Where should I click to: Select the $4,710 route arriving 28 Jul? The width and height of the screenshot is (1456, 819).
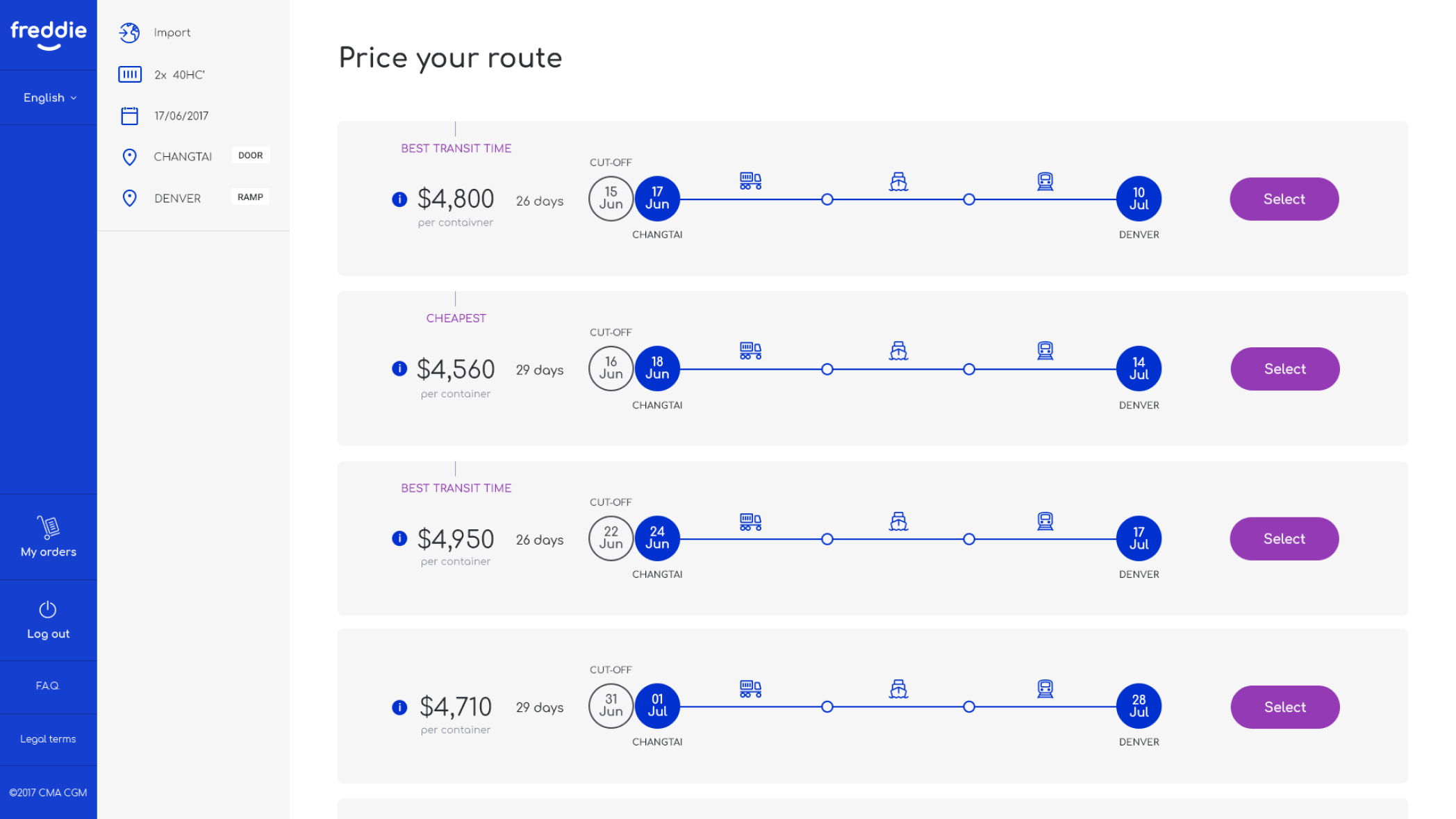[x=1284, y=706]
